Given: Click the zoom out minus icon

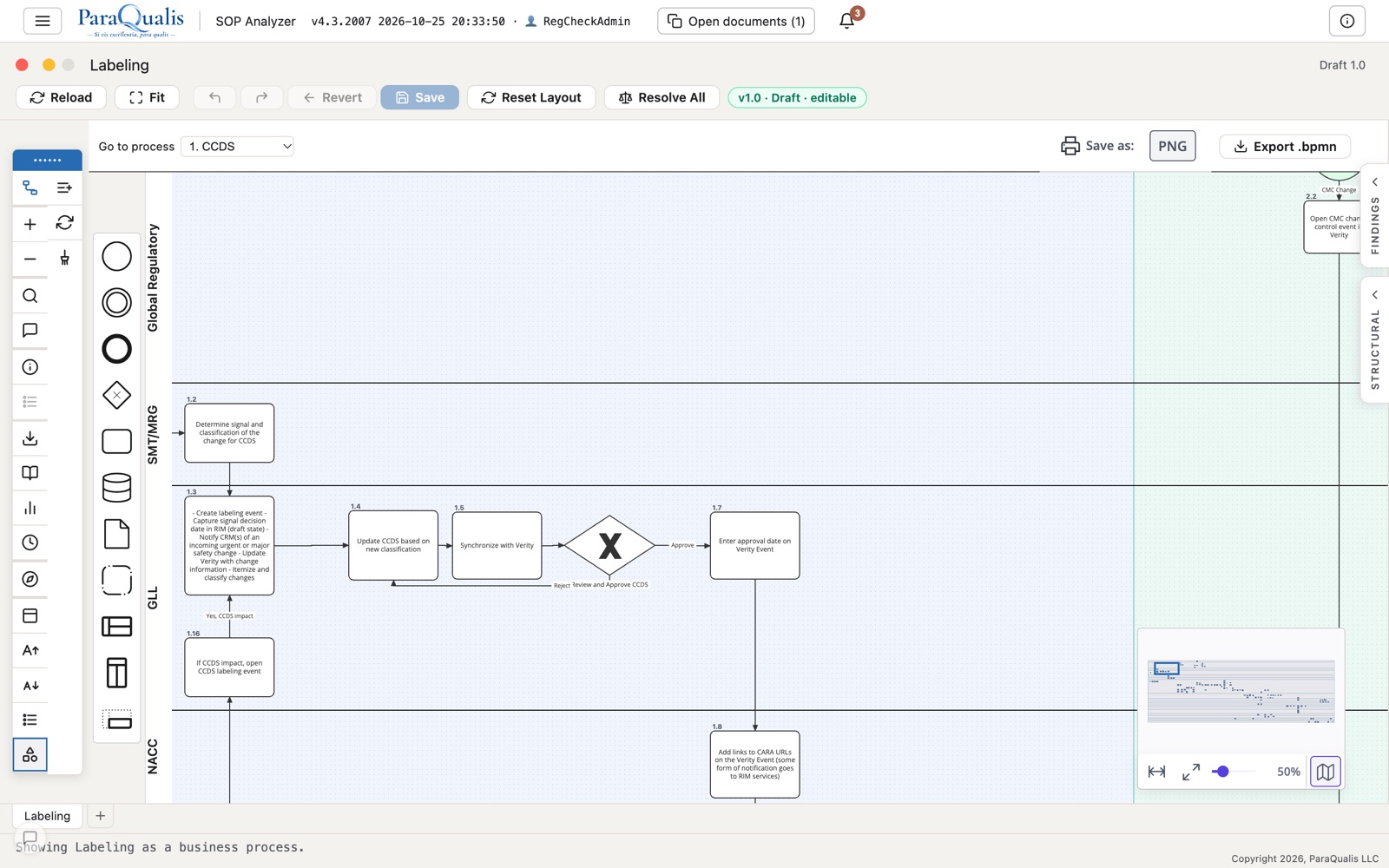Looking at the screenshot, I should (x=30, y=259).
